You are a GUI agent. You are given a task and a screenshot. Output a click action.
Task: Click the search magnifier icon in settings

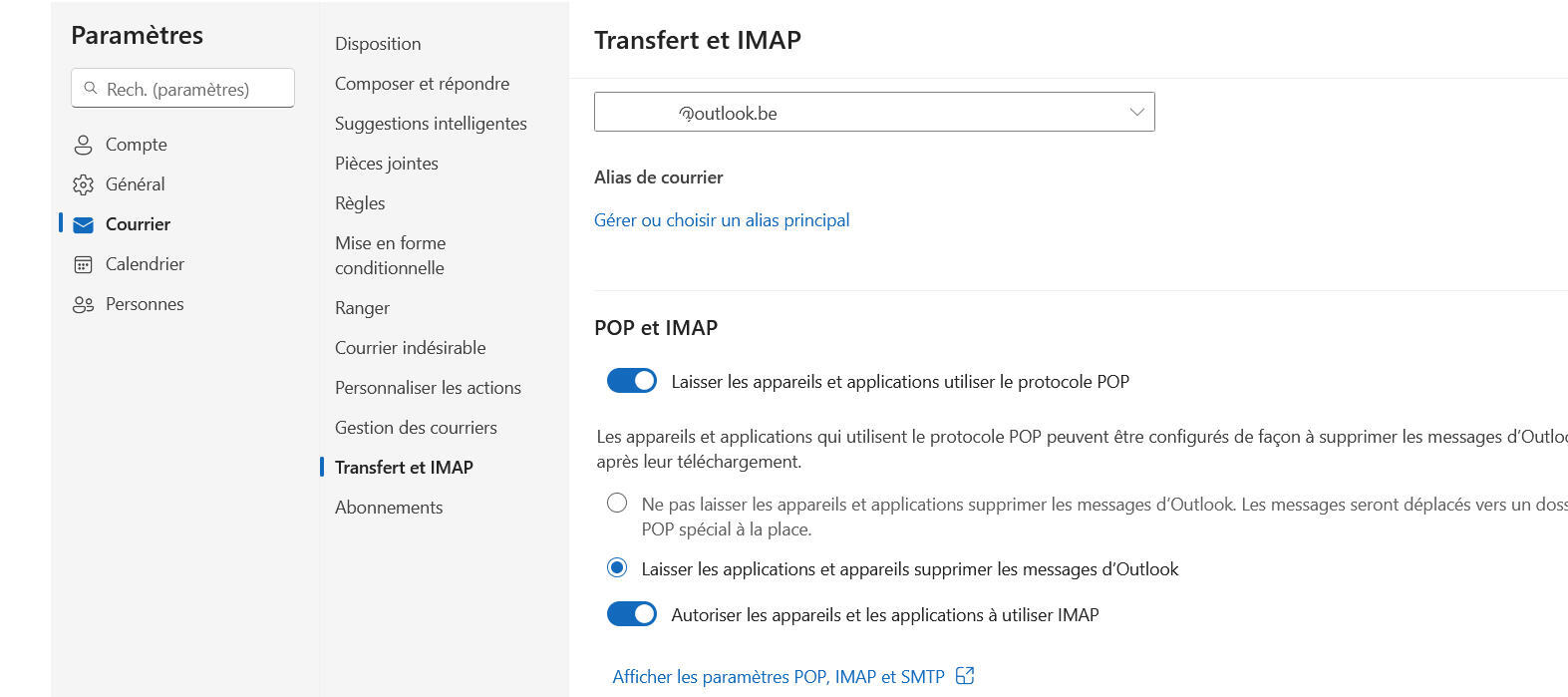click(x=91, y=89)
